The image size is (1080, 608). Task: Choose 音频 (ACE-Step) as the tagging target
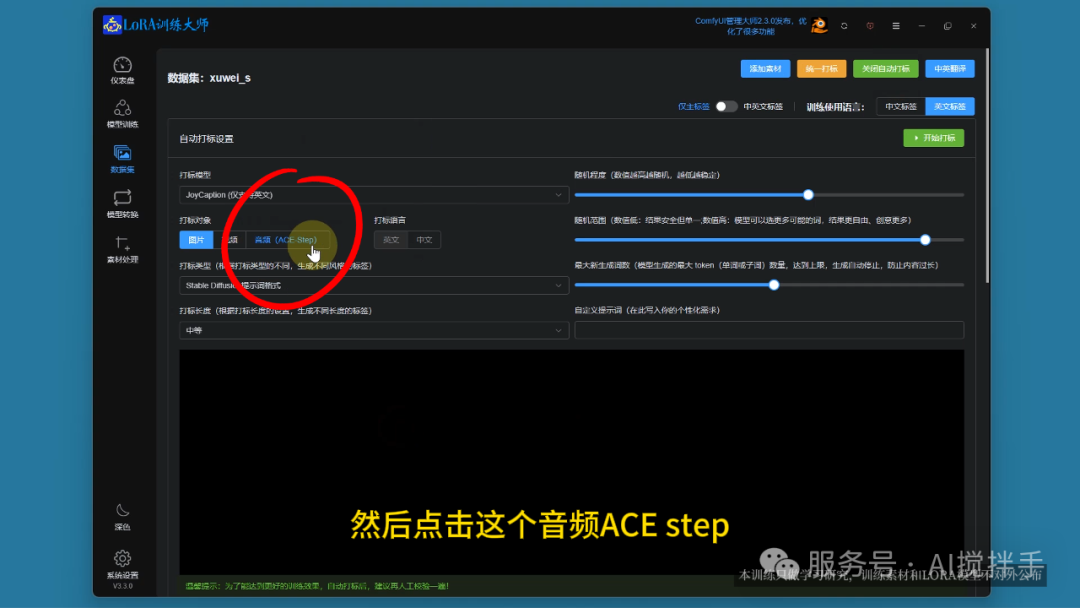[x=286, y=240]
